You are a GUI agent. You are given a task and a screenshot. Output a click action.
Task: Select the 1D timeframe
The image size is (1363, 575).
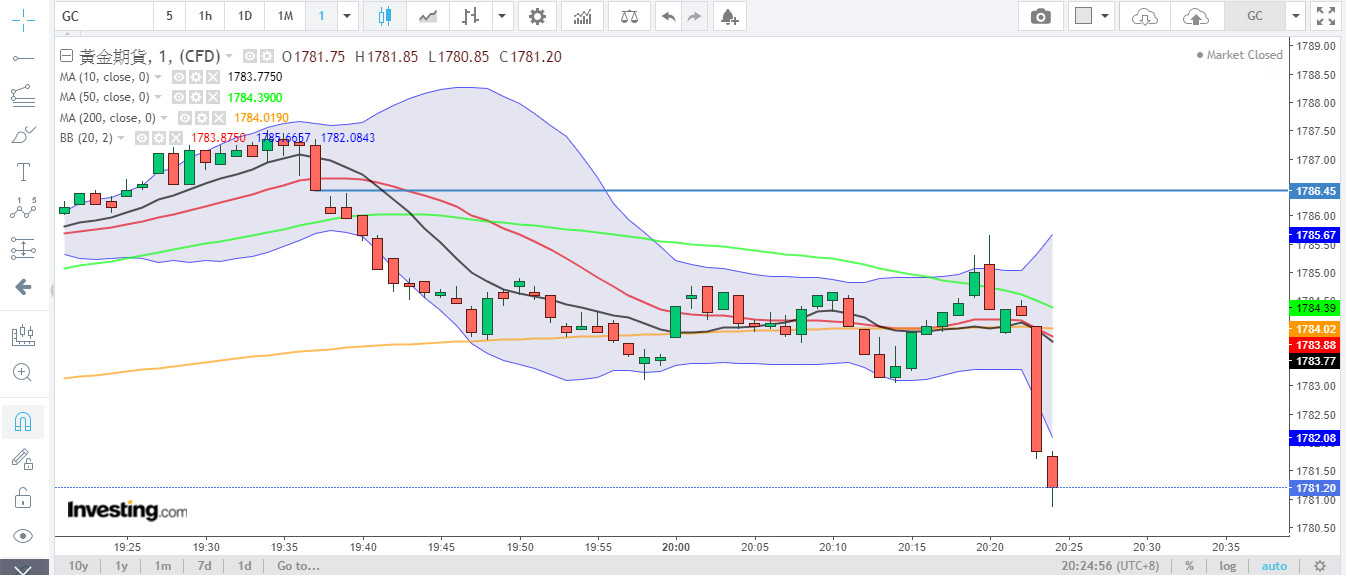pyautogui.click(x=244, y=16)
